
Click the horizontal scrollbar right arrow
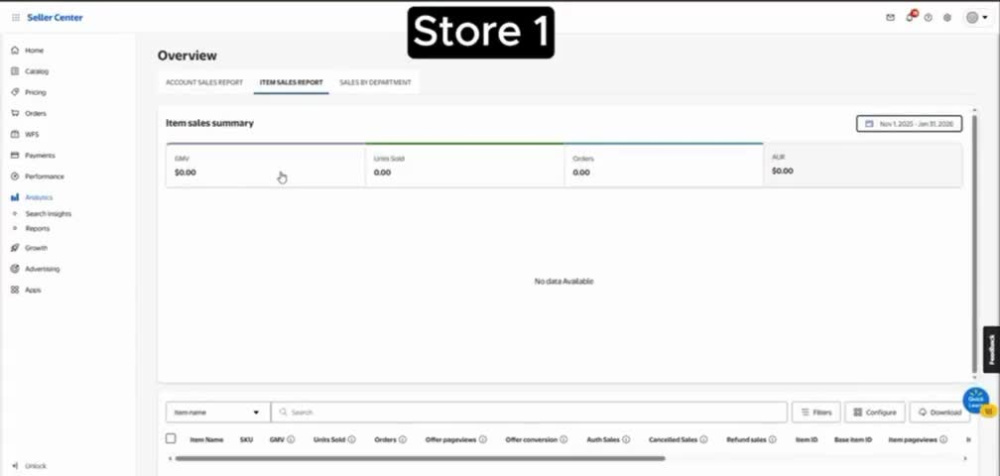point(966,458)
